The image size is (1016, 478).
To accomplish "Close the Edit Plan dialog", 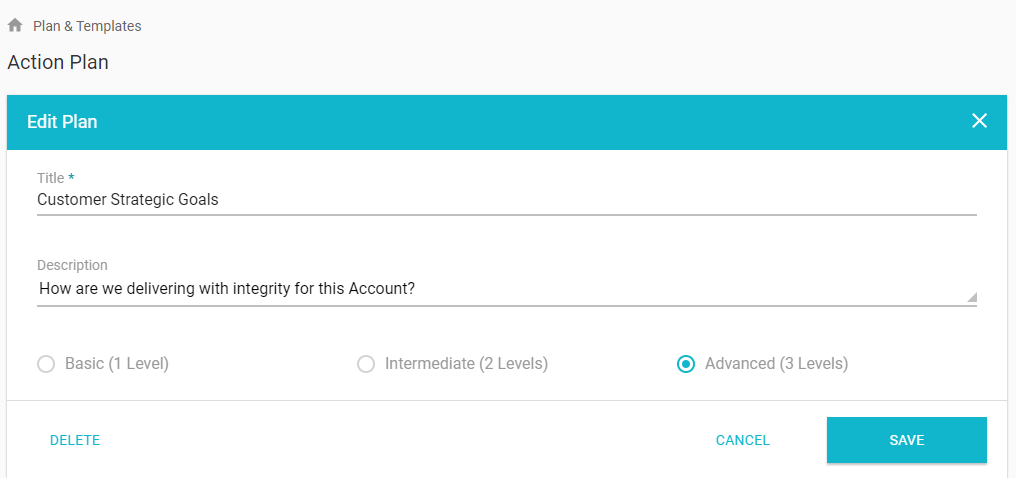I will [x=979, y=121].
